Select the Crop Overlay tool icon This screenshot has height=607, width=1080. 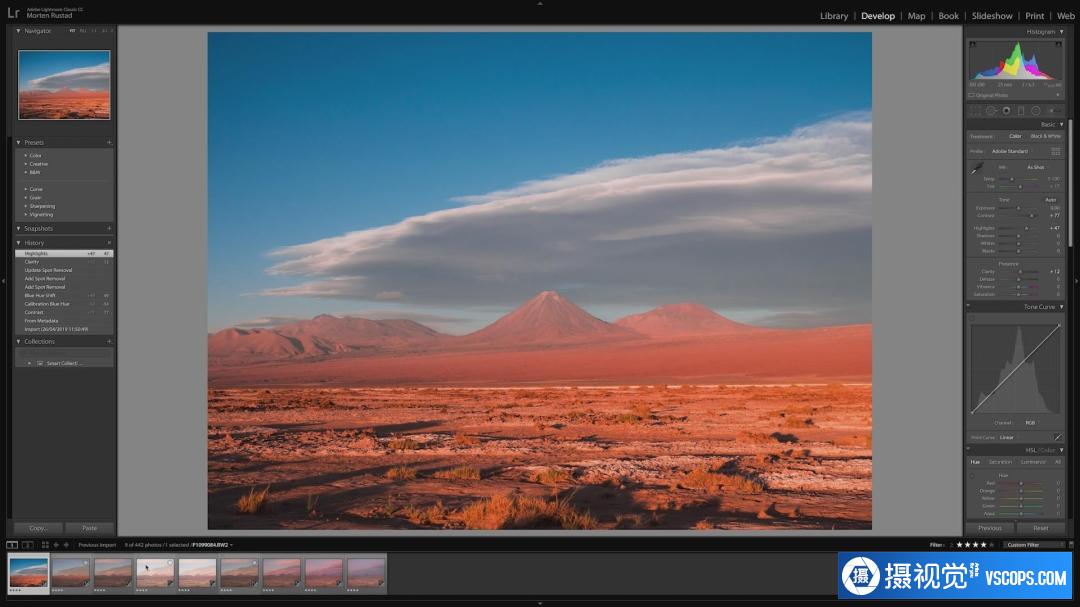pos(976,110)
